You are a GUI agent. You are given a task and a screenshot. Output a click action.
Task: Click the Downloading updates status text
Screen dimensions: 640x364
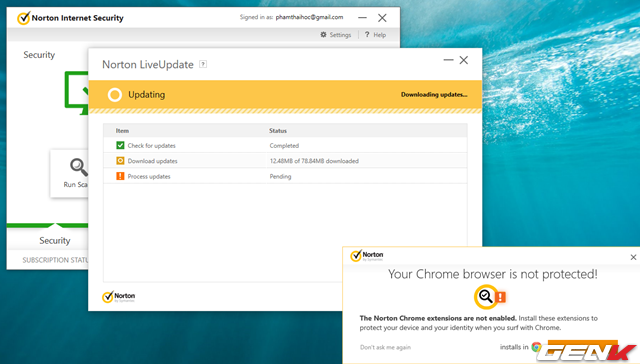coord(434,94)
